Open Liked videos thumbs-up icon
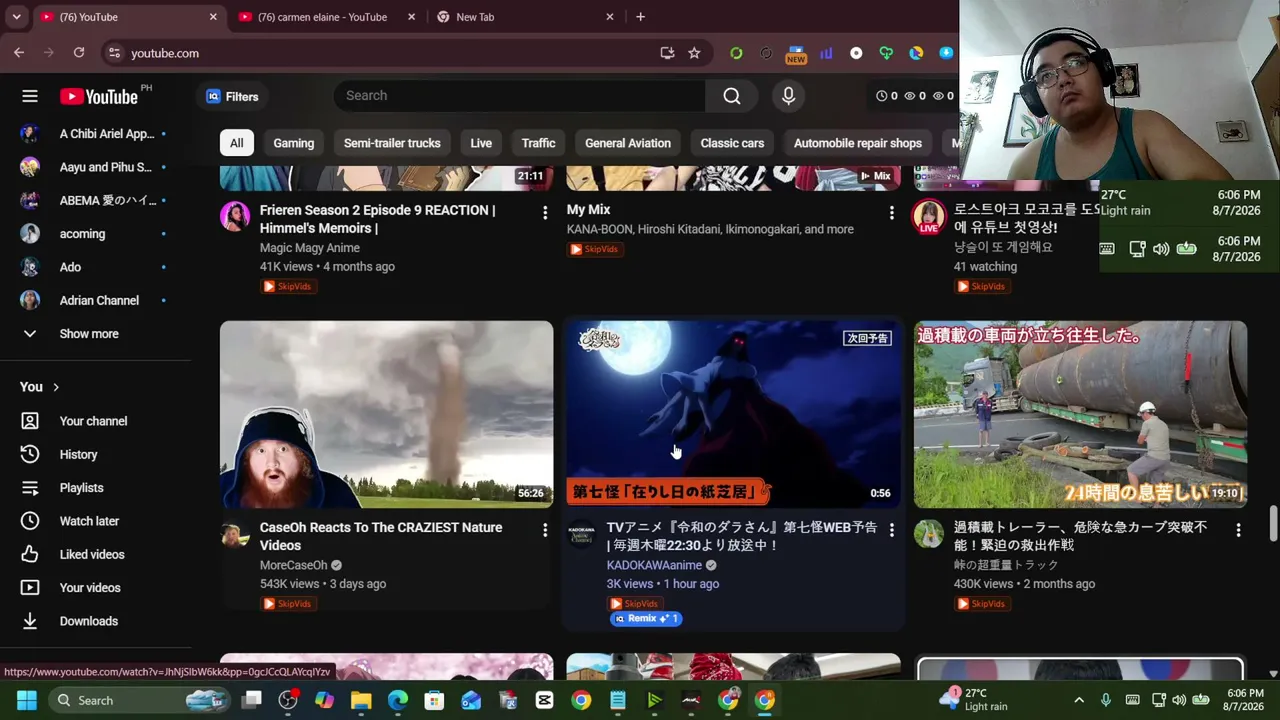 tap(30, 555)
